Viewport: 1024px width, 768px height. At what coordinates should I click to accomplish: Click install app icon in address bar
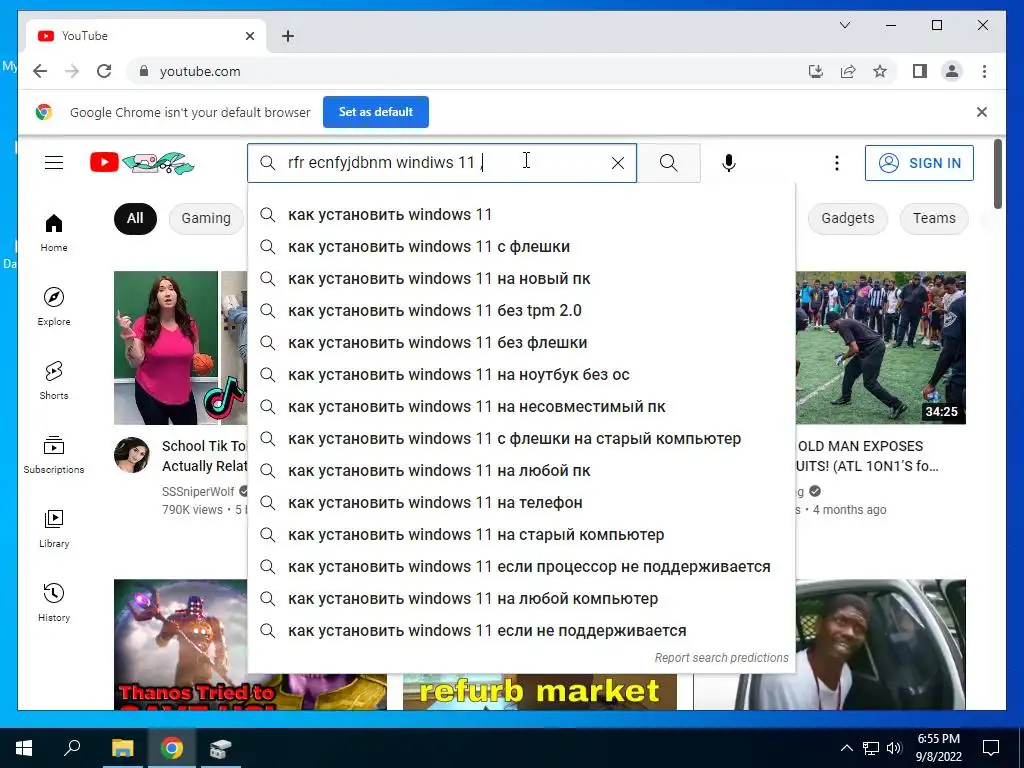coord(816,71)
